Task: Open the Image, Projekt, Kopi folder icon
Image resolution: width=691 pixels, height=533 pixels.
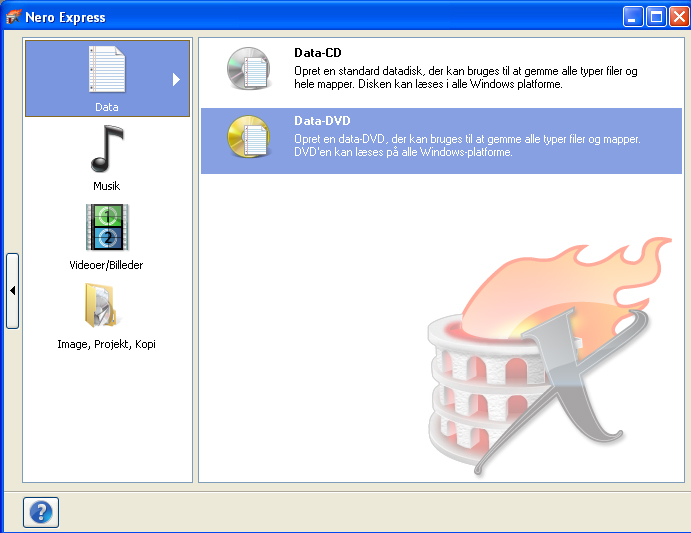Action: pos(101,306)
